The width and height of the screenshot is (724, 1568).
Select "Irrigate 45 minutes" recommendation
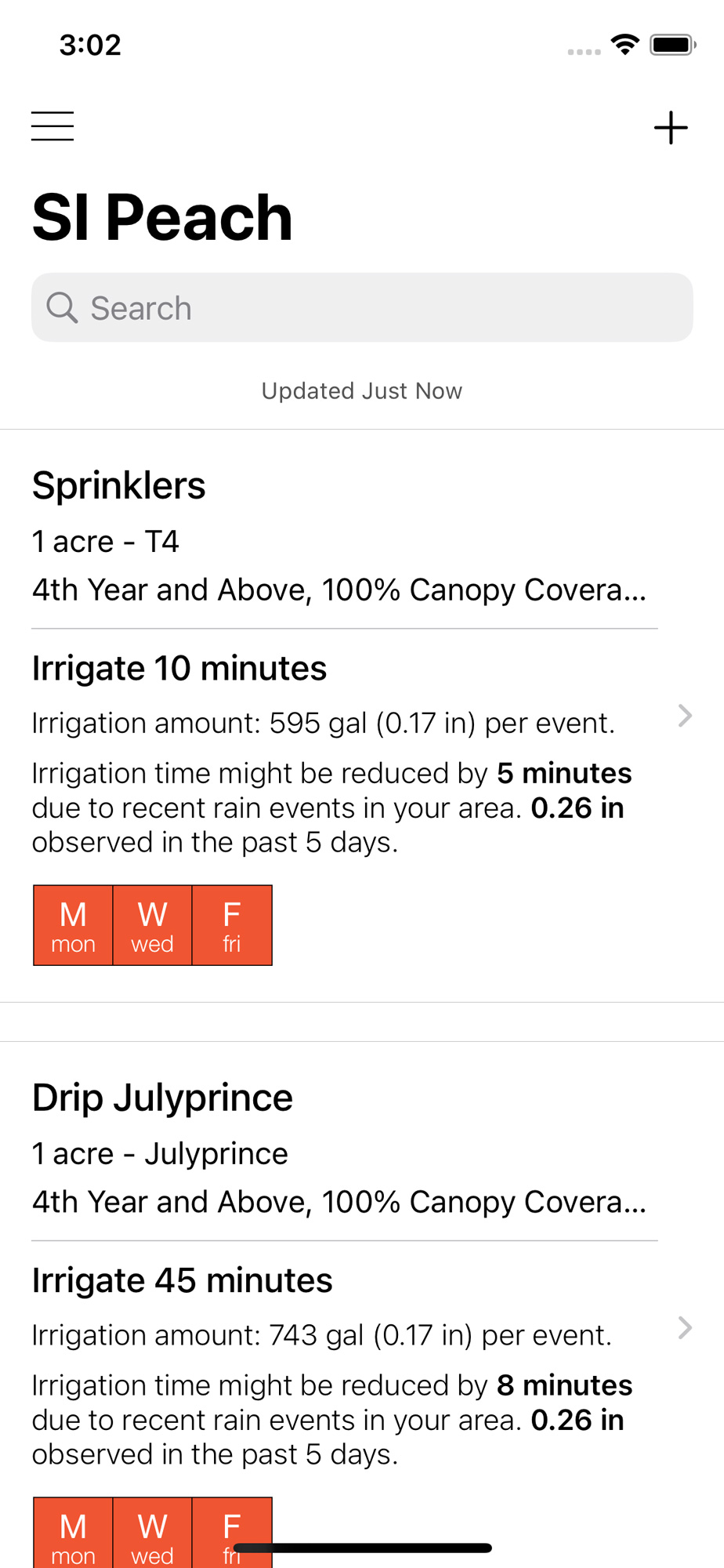[x=182, y=1281]
